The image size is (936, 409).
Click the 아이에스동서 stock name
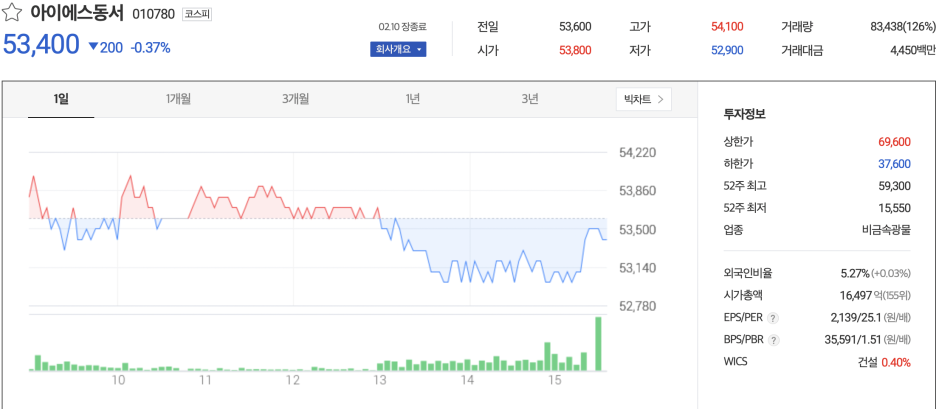pyautogui.click(x=76, y=13)
